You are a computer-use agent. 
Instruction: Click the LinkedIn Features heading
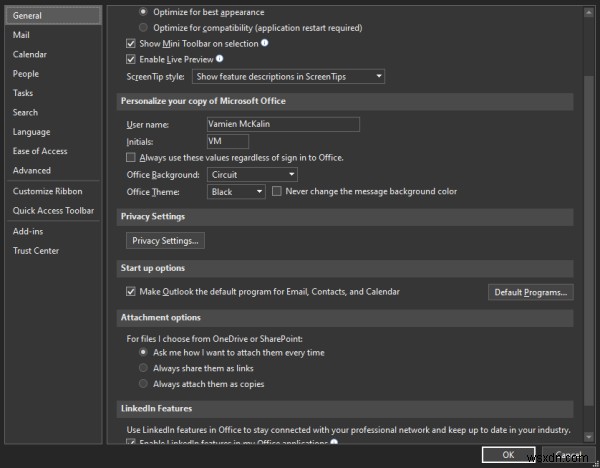(x=157, y=408)
